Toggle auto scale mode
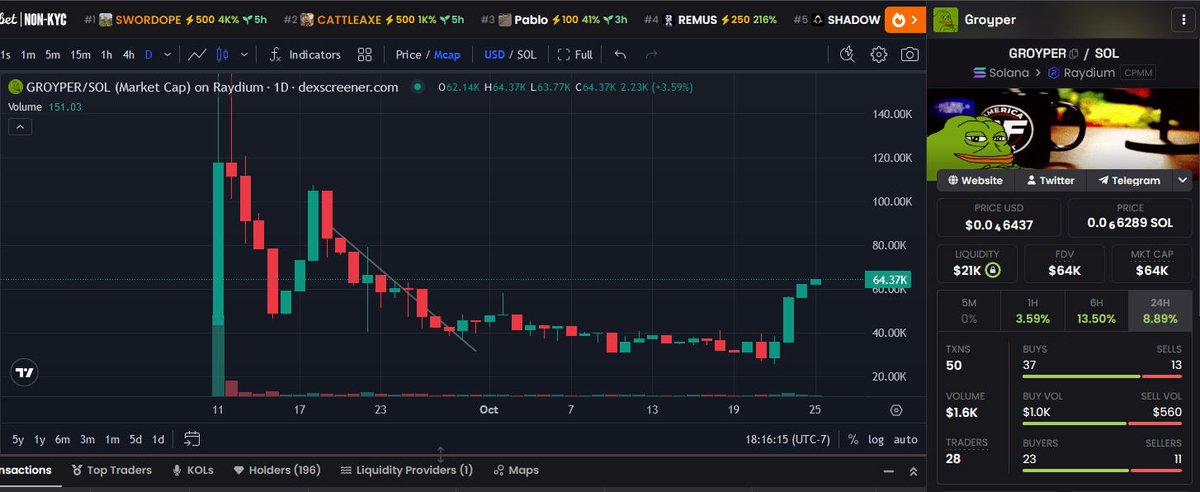 pyautogui.click(x=905, y=439)
